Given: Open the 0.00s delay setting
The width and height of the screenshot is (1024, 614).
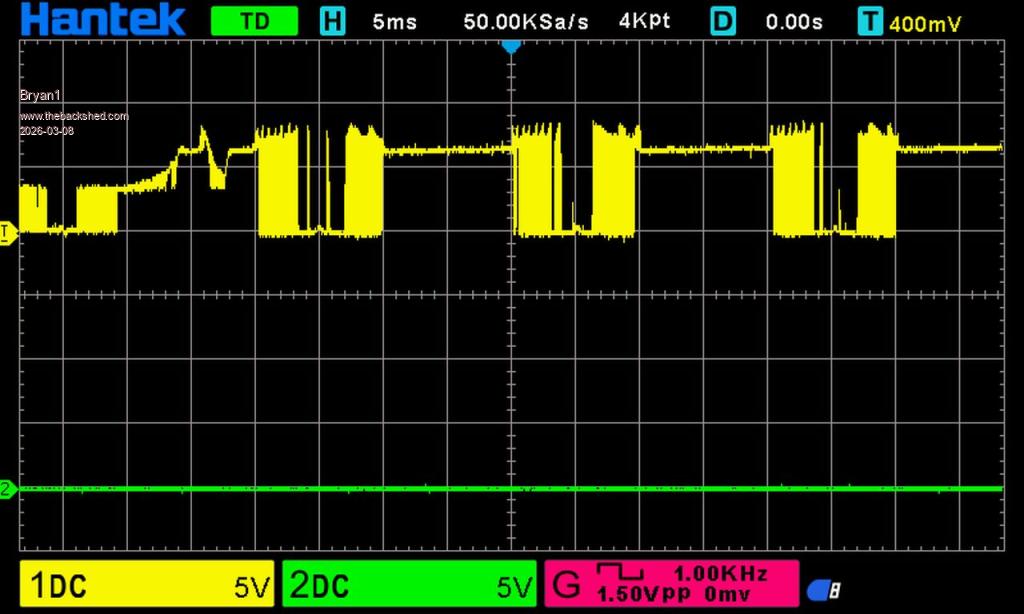Looking at the screenshot, I should 795,22.
